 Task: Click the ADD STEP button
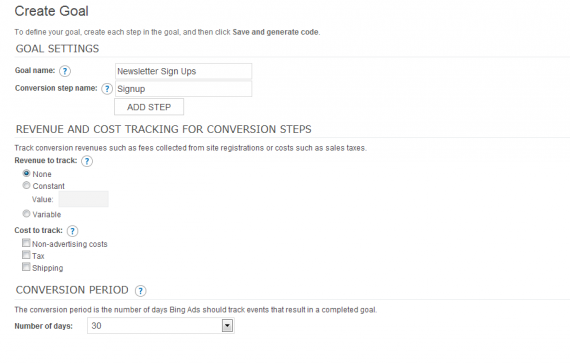tap(149, 107)
